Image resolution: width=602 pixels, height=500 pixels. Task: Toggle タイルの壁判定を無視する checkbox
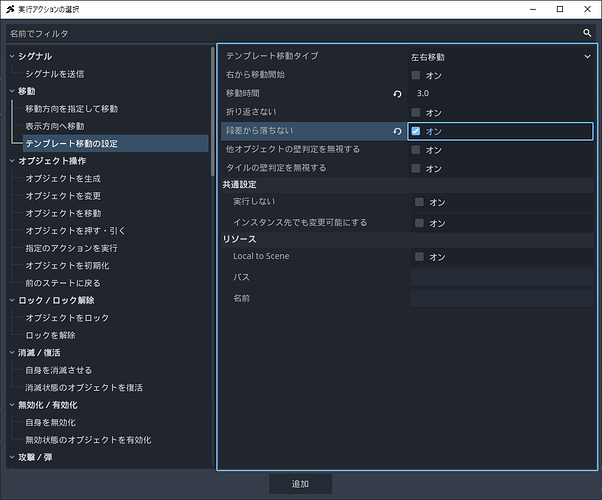pos(415,168)
